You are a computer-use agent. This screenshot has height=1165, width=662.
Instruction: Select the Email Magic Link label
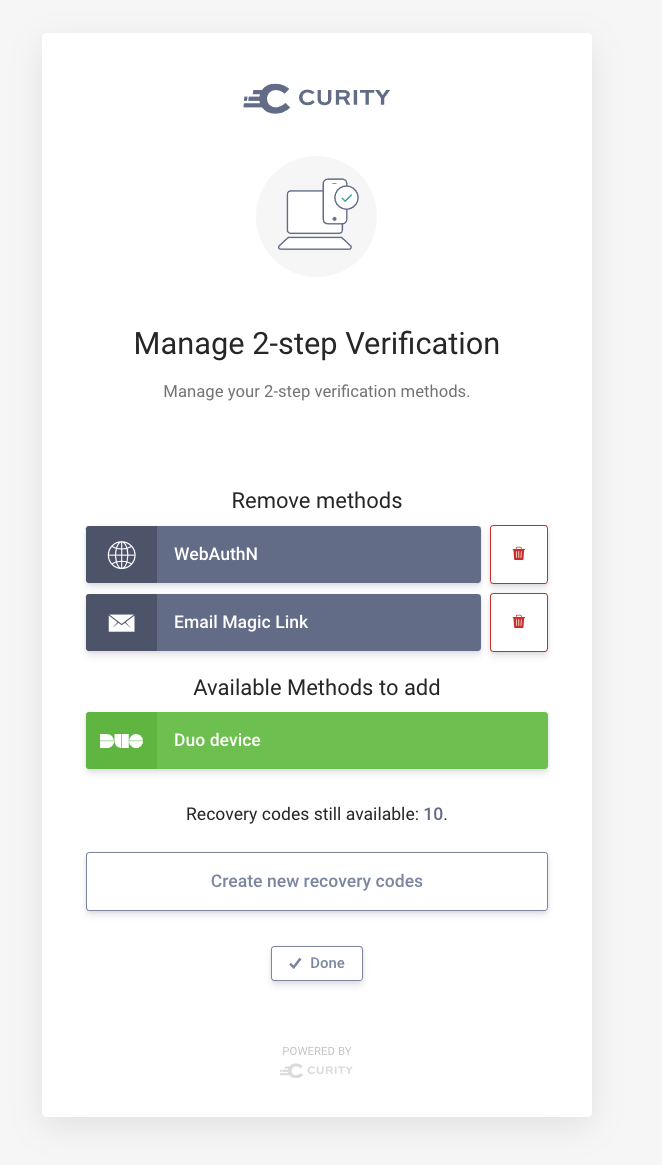point(241,622)
